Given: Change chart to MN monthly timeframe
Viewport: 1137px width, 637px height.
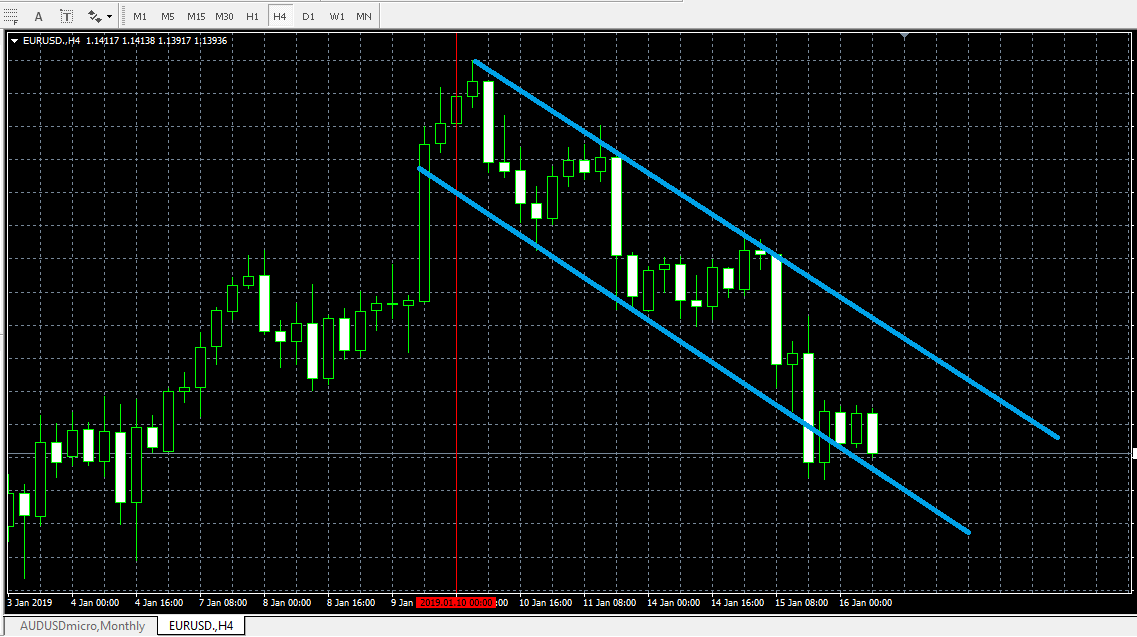Looking at the screenshot, I should [364, 17].
